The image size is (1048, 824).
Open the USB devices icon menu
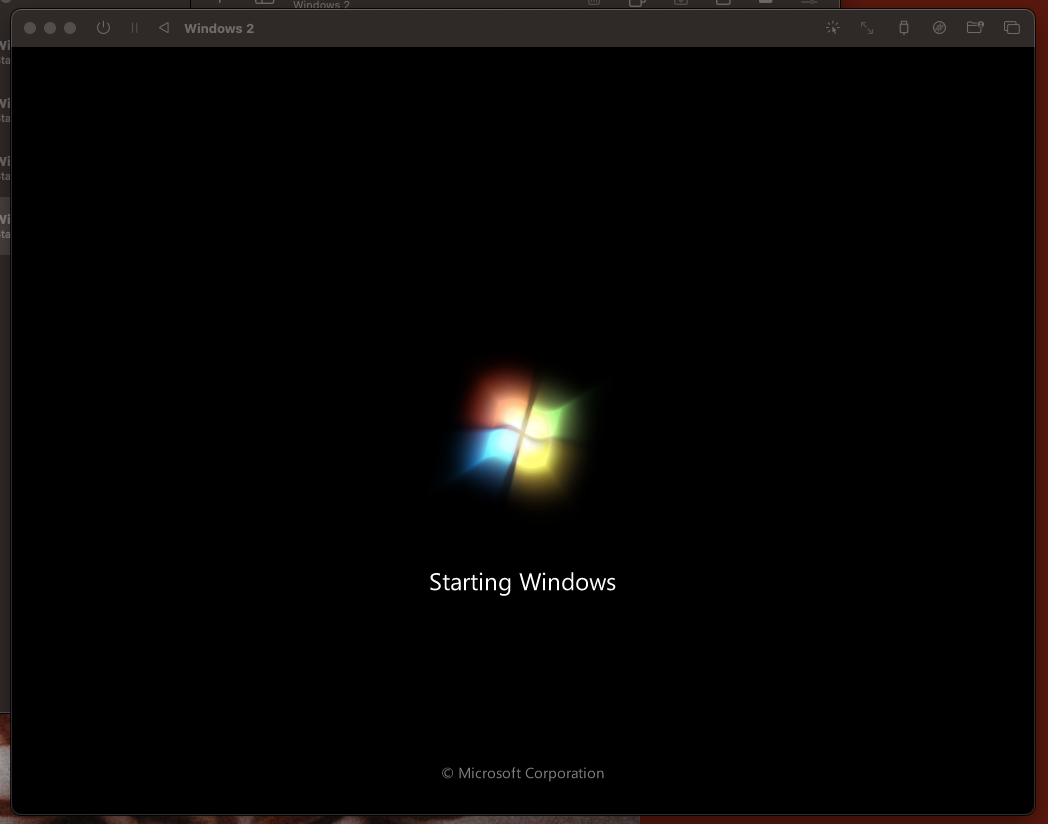pos(904,28)
